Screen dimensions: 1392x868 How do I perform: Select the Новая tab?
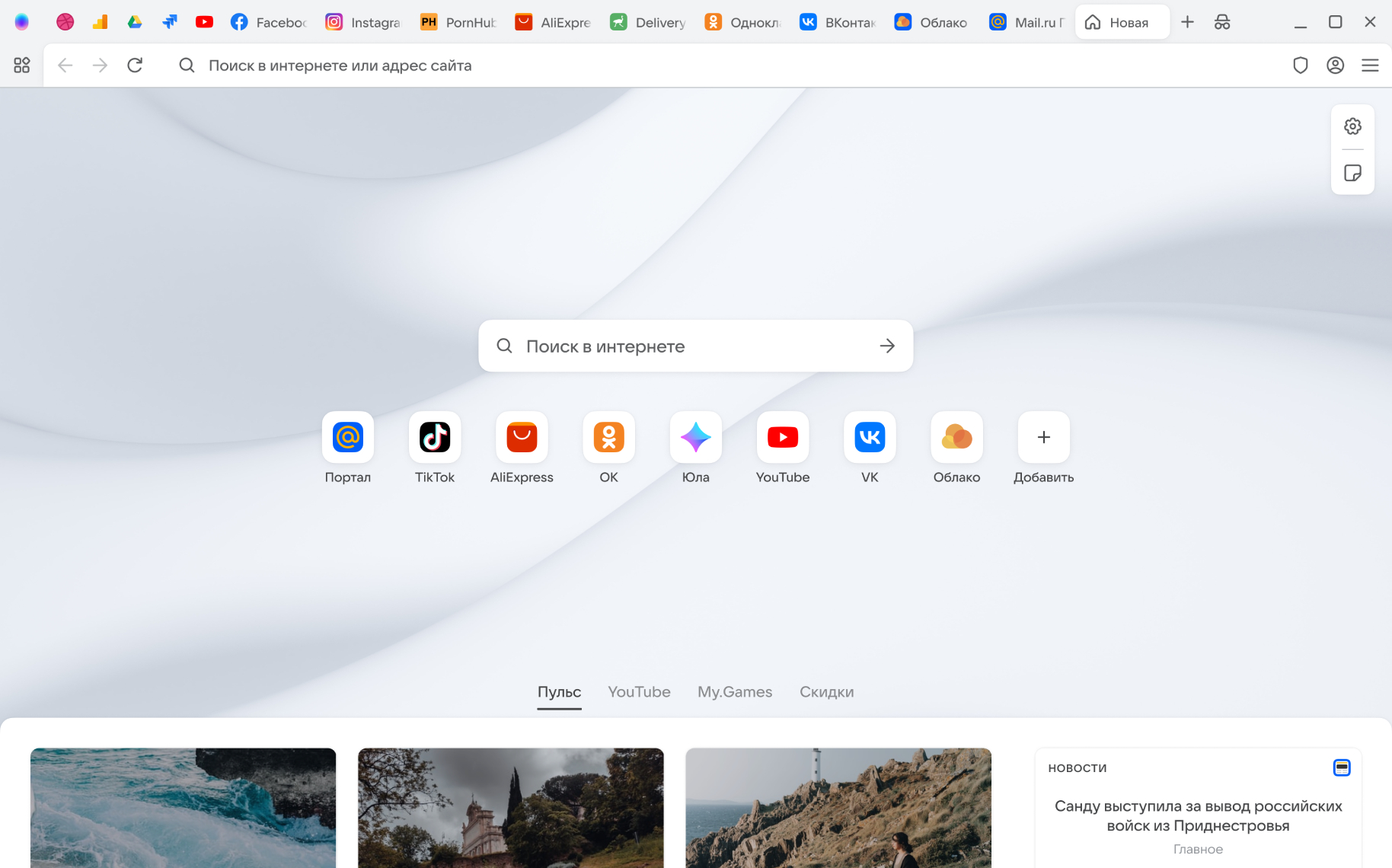pyautogui.click(x=1122, y=22)
